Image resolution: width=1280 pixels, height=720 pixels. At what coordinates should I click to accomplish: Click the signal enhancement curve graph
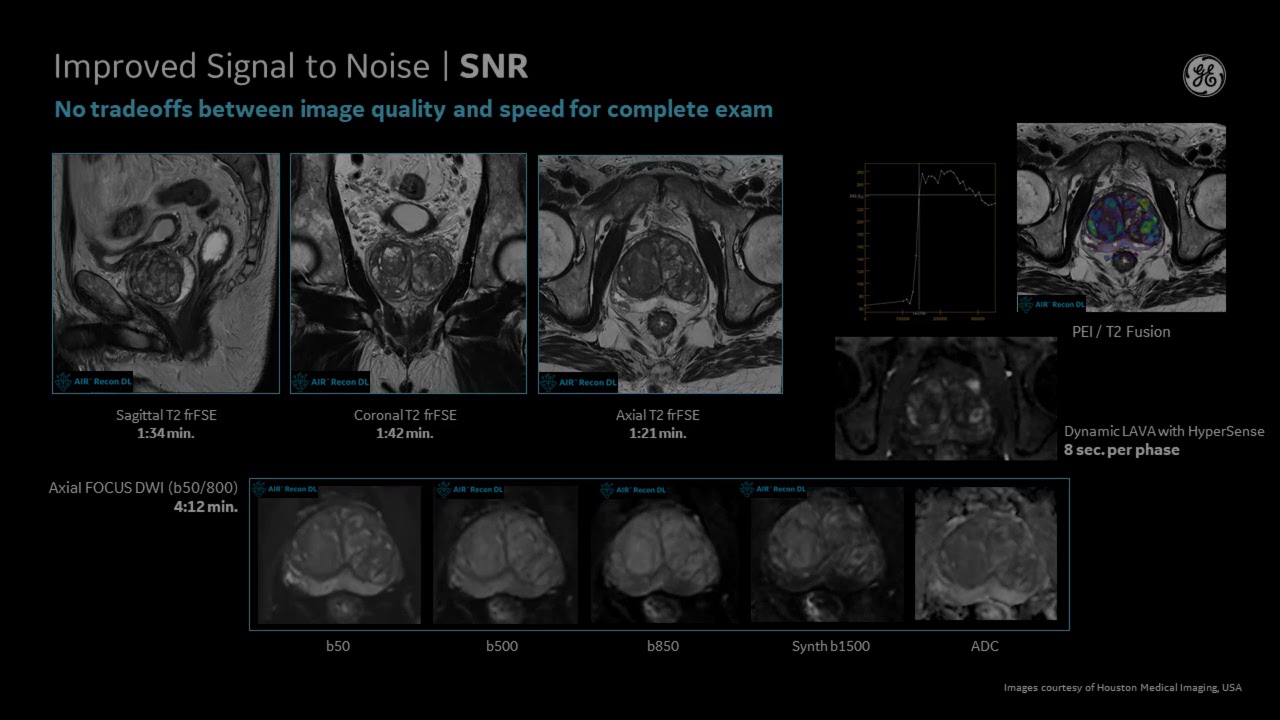coord(929,240)
